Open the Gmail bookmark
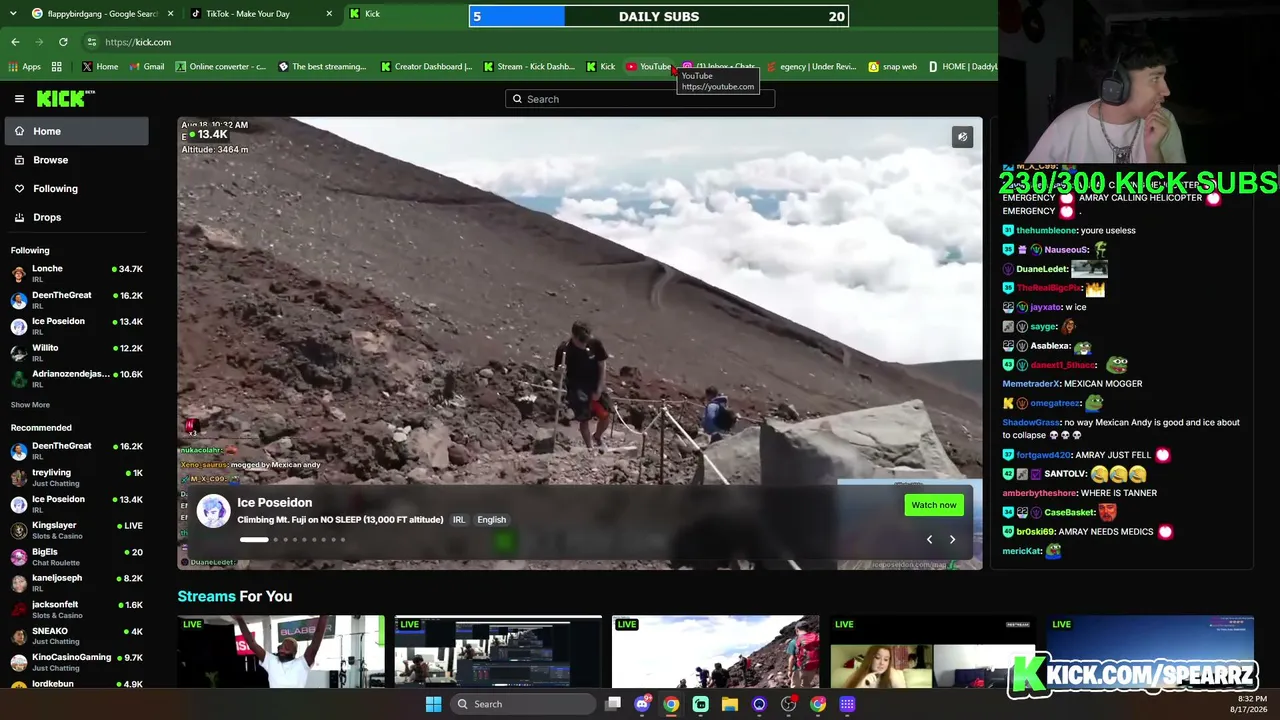 (x=147, y=67)
